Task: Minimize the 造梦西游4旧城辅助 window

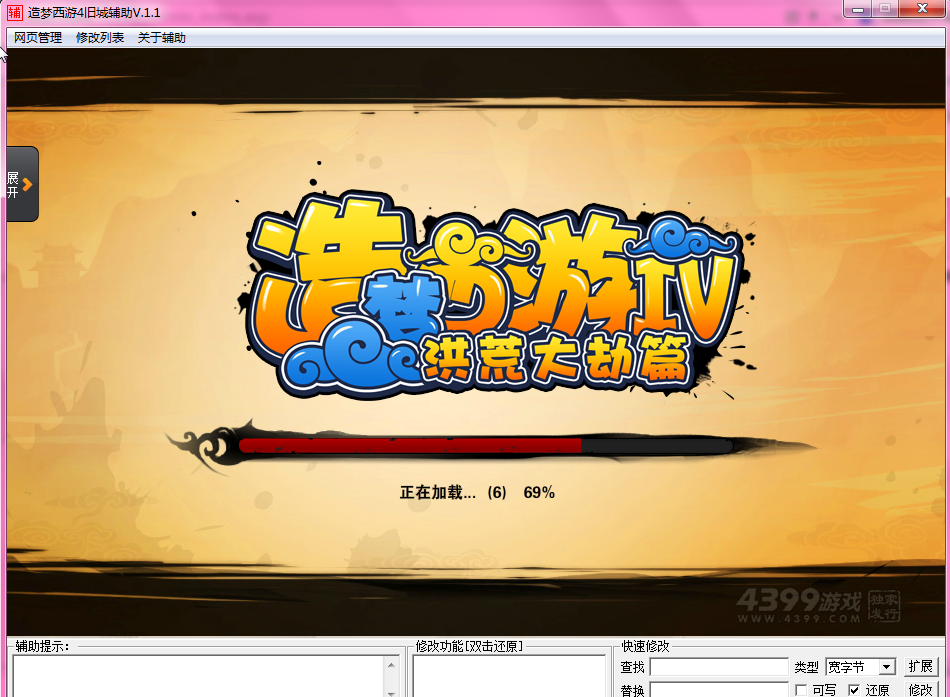Action: (858, 9)
